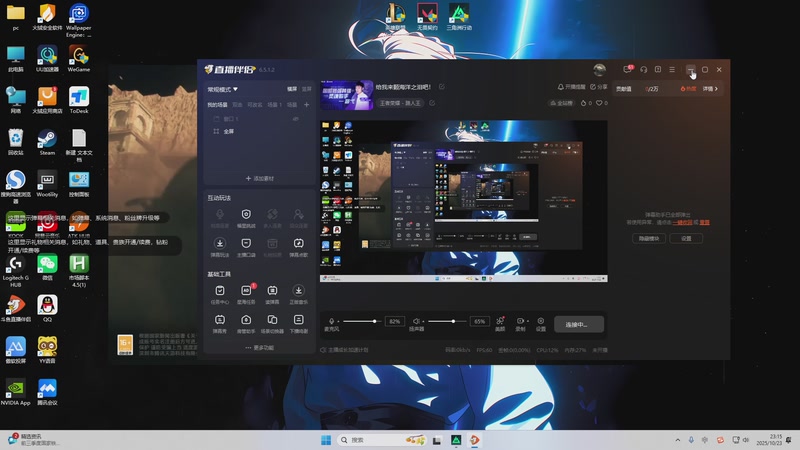
Task: Show hidden system tray icons chevron
Action: click(678, 440)
